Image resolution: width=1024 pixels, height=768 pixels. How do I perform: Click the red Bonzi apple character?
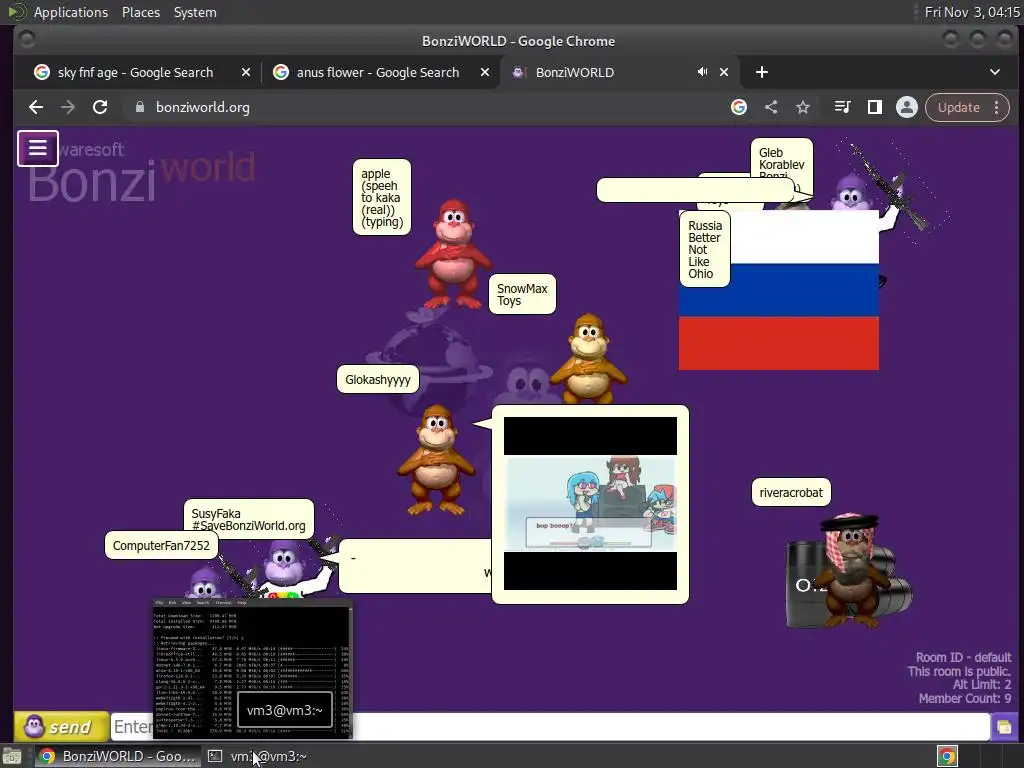pyautogui.click(x=452, y=255)
